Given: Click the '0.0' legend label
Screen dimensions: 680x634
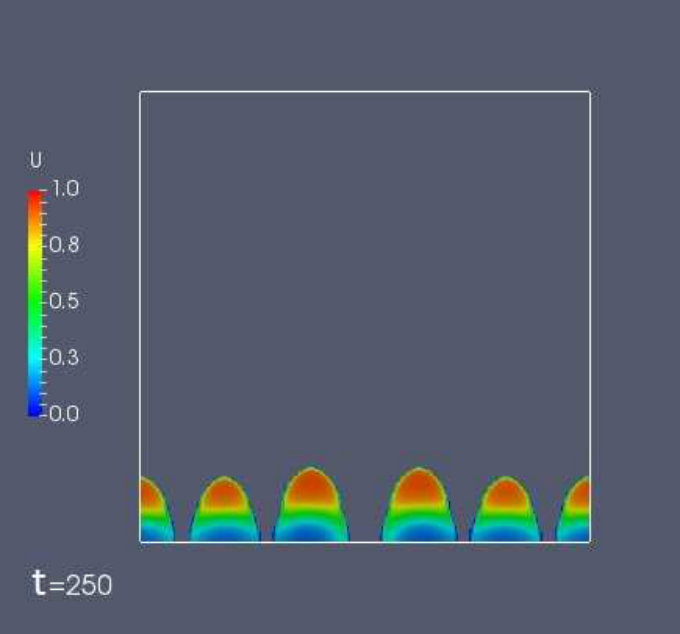Looking at the screenshot, I should point(64,414).
